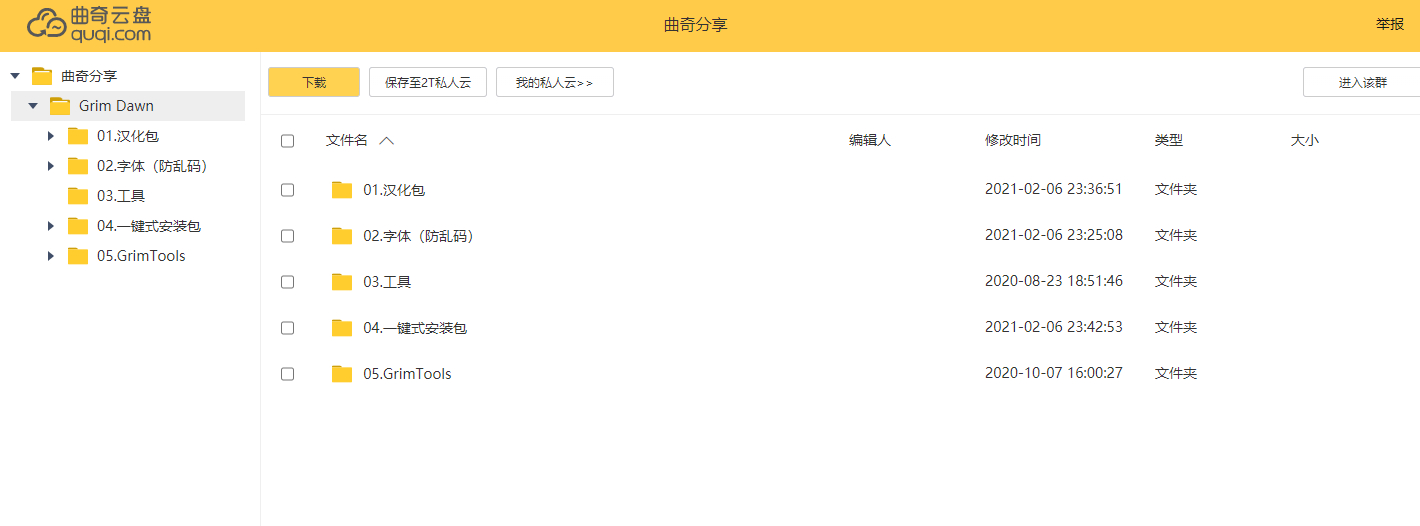Check the box for 04.一键式安装包 row
Screen dimensions: 1420x526
(x=288, y=328)
